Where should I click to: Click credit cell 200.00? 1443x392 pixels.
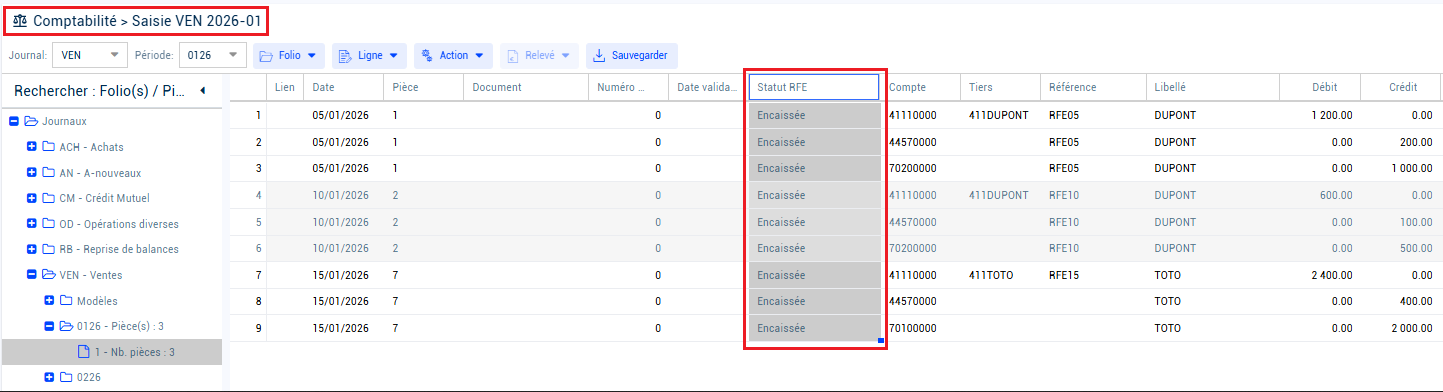(x=1401, y=142)
